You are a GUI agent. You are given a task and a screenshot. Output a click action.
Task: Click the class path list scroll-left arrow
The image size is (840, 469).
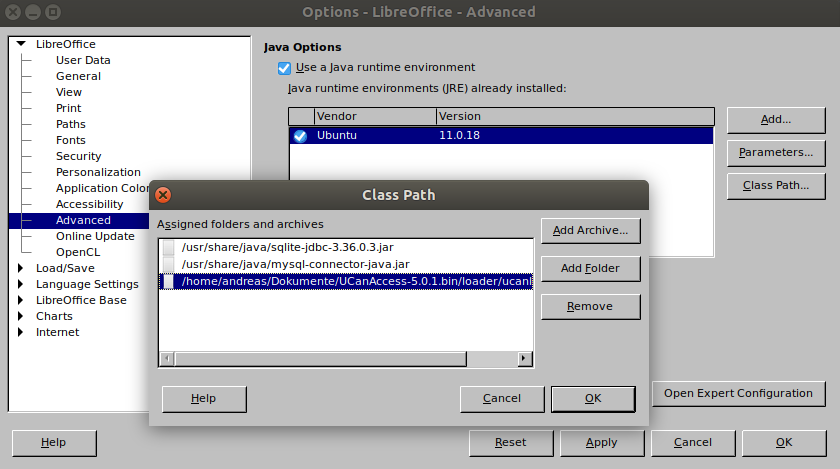[167, 359]
